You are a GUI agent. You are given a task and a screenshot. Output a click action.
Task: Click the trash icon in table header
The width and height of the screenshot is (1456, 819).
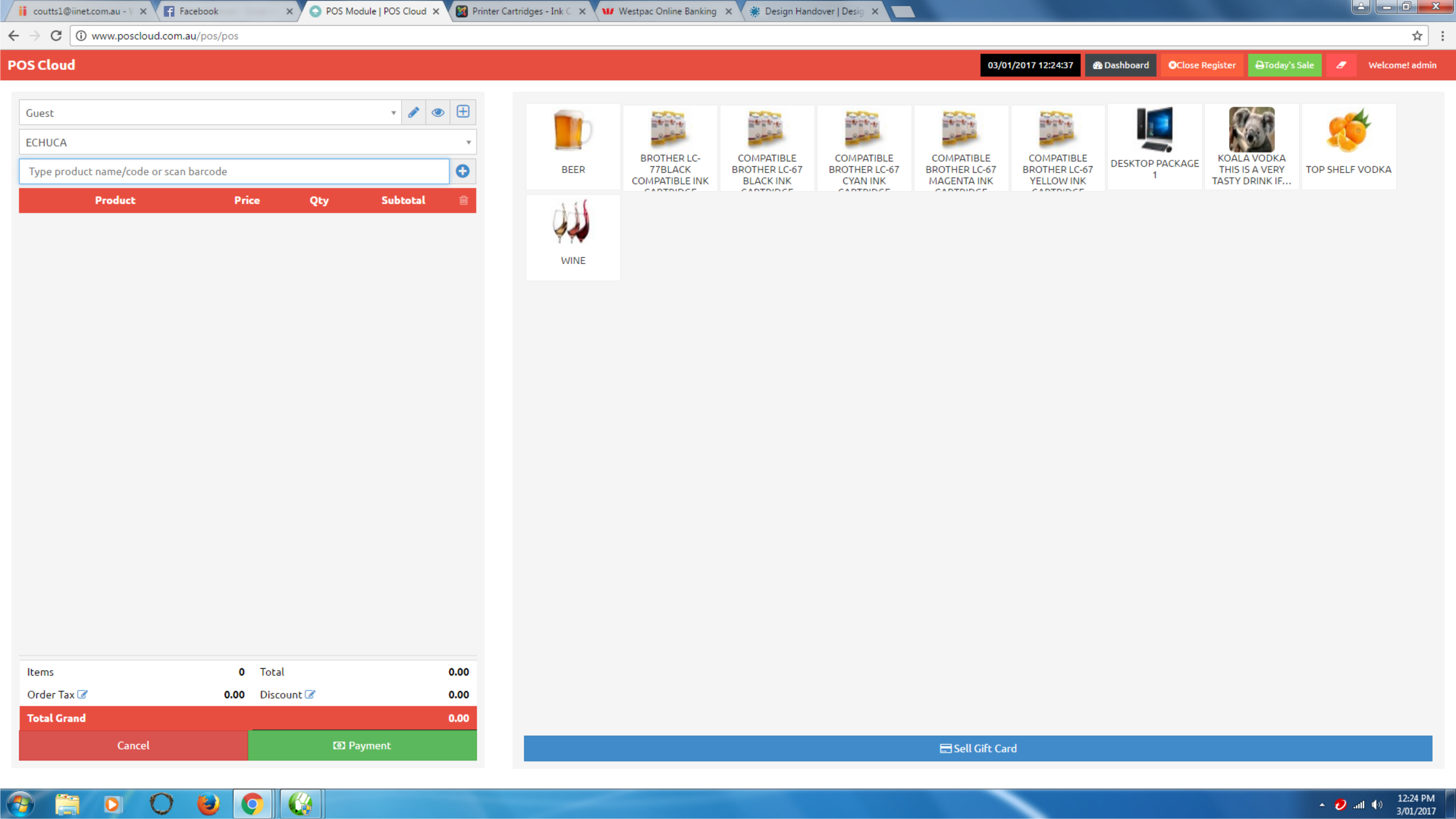(x=464, y=200)
